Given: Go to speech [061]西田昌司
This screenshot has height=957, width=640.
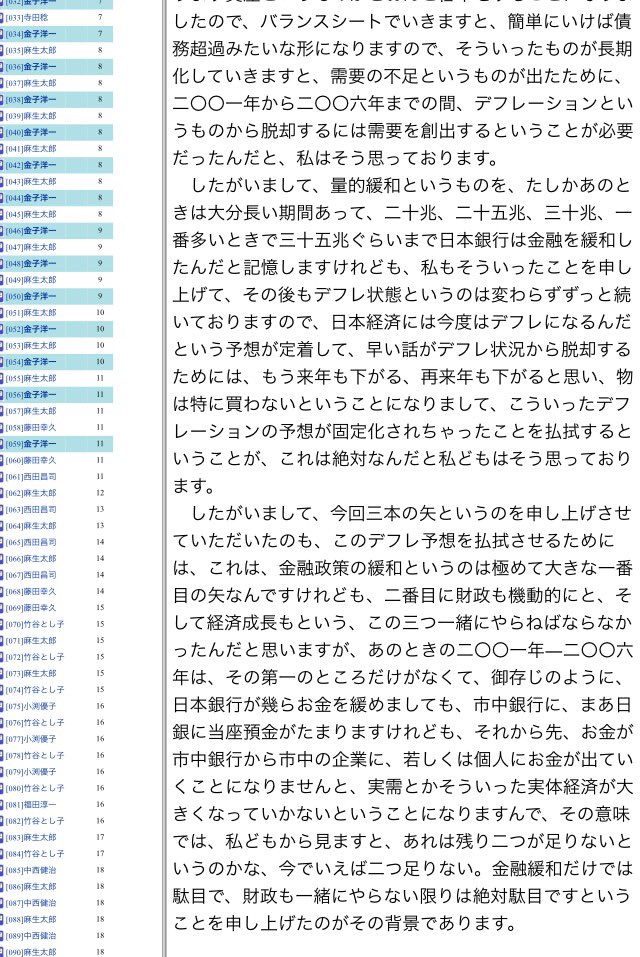Looking at the screenshot, I should (x=31, y=477).
